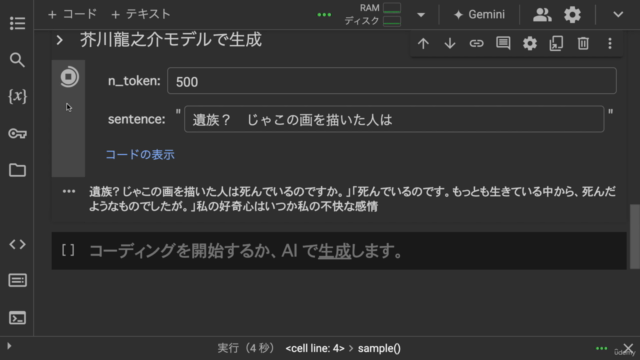Click the sentence input field

coord(394,119)
